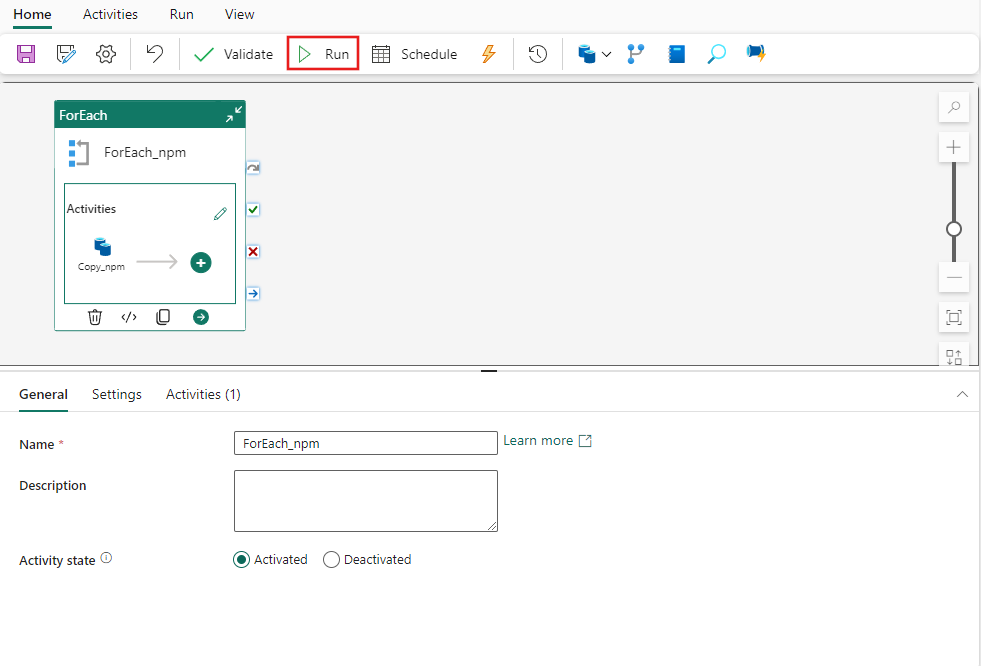
Task: Undo the last change
Action: [154, 53]
